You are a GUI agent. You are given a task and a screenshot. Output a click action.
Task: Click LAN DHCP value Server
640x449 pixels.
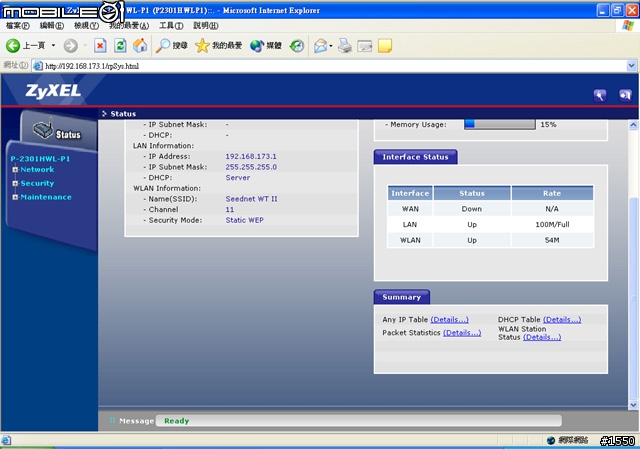point(238,178)
